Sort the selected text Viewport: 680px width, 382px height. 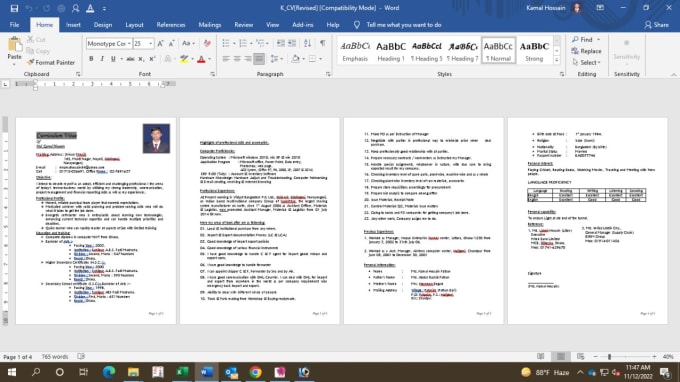pyautogui.click(x=307, y=43)
